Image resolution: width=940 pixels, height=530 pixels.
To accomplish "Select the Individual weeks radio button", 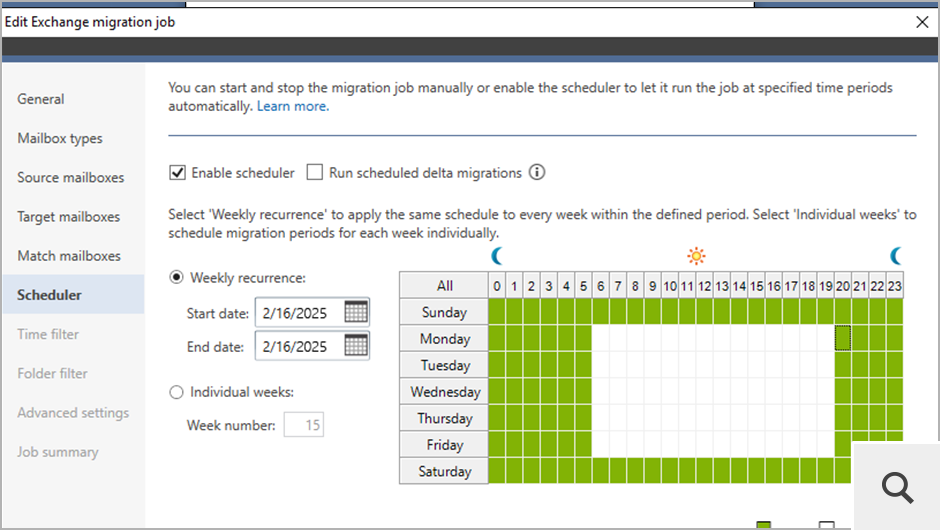I will [x=177, y=392].
